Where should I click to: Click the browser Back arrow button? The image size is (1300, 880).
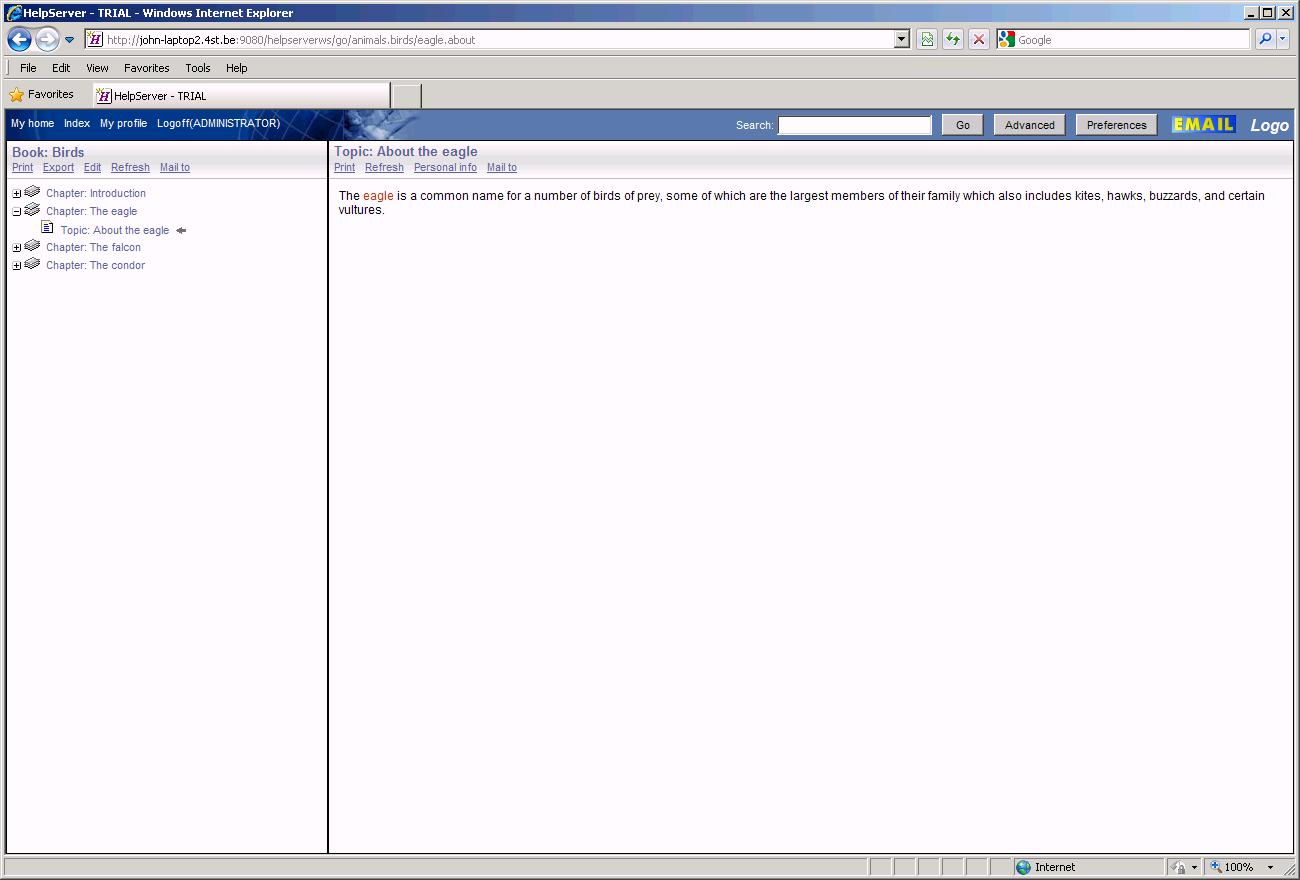(19, 40)
